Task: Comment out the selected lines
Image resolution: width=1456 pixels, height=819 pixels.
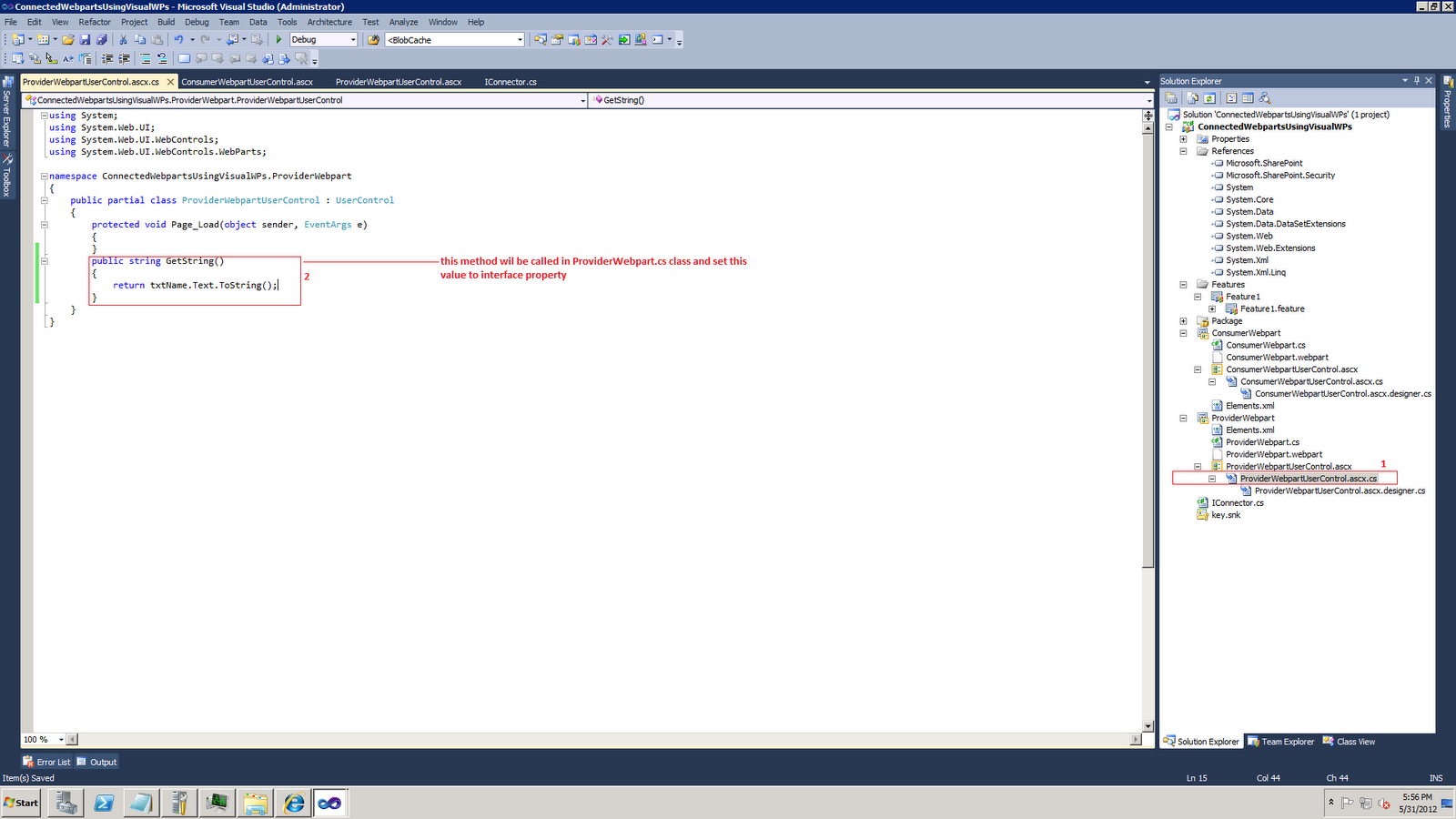Action: click(x=146, y=59)
